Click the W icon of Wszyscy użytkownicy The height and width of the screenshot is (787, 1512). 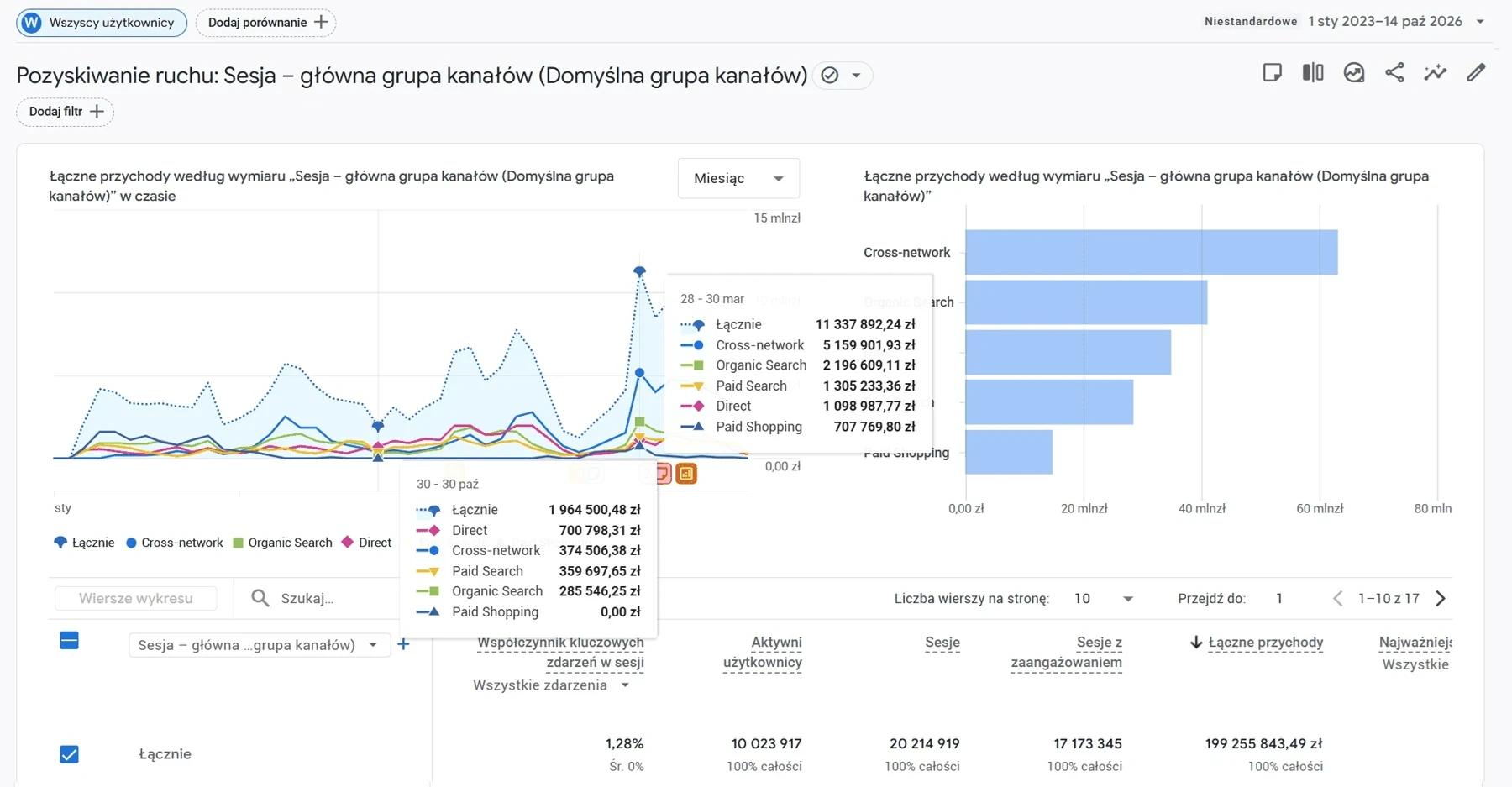click(x=31, y=23)
